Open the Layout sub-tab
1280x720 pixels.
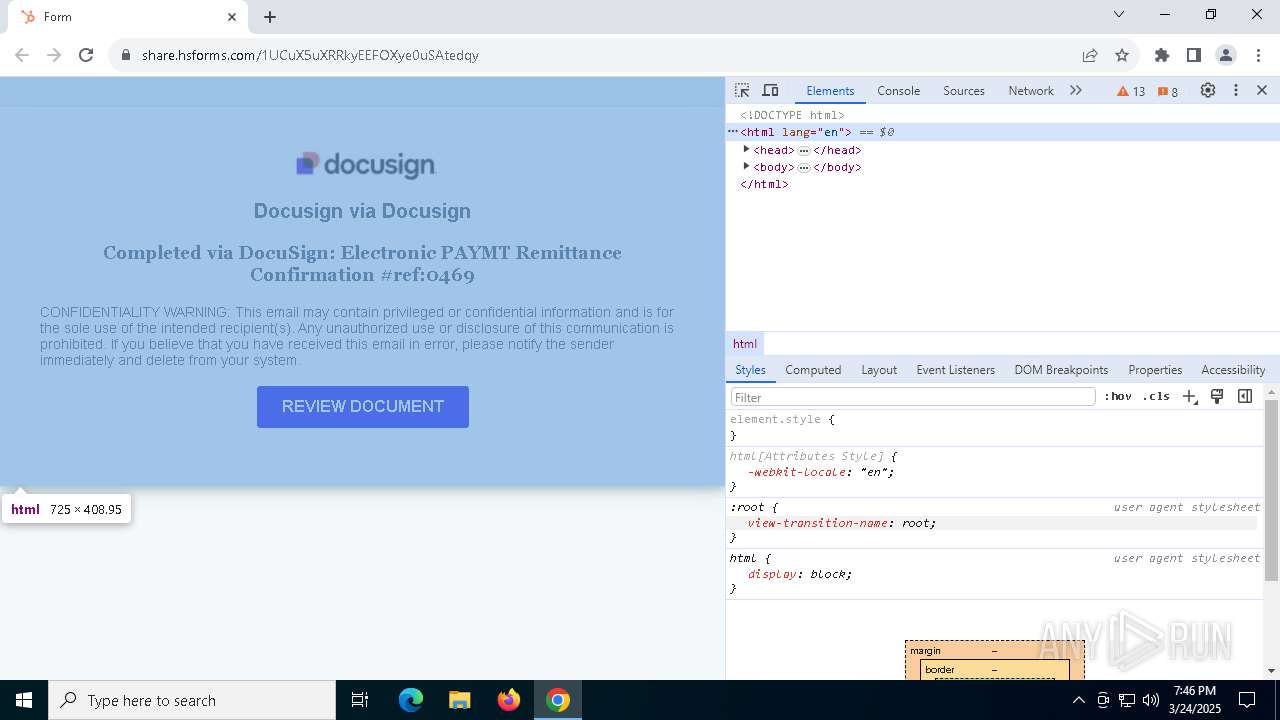879,370
